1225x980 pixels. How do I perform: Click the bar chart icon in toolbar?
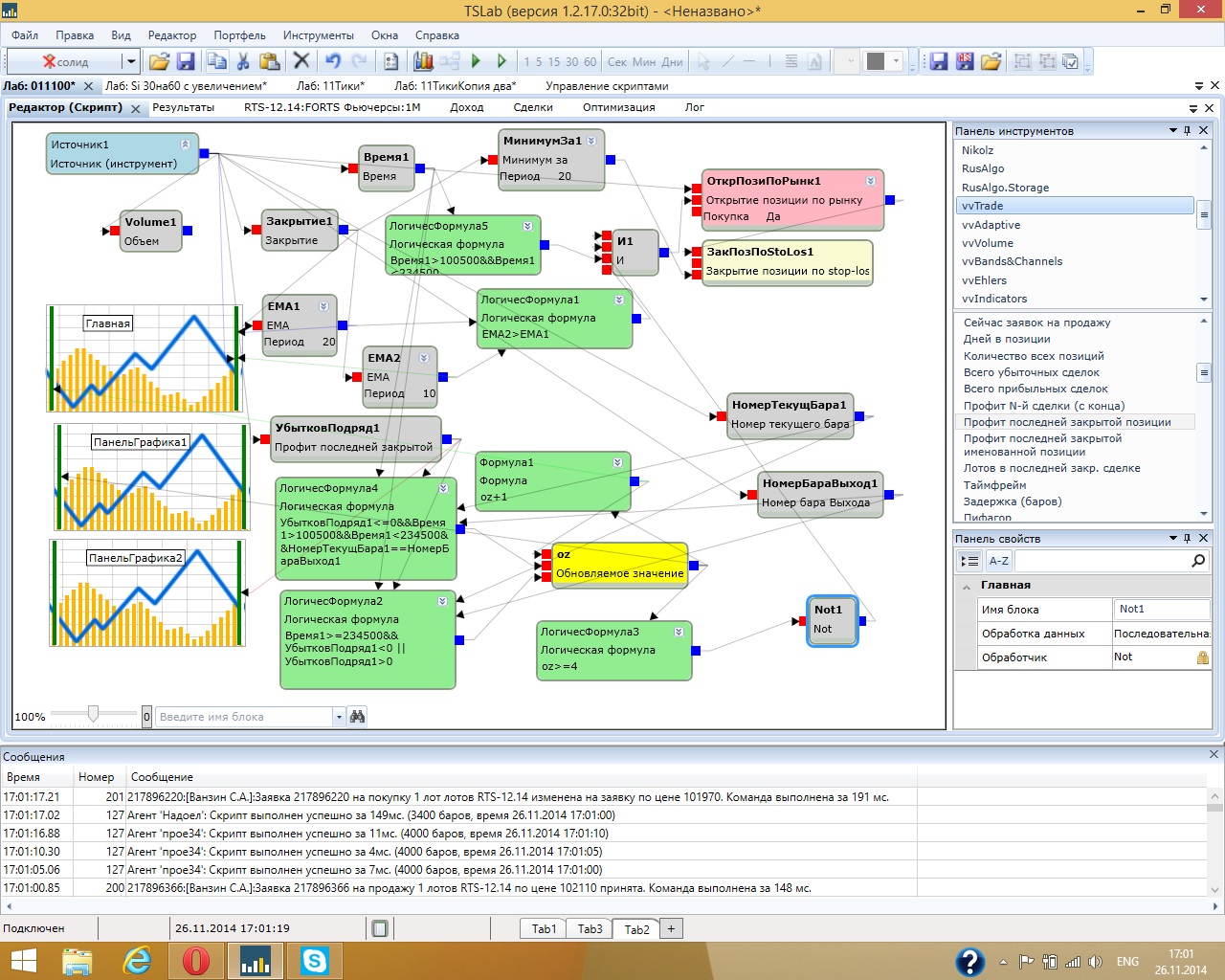point(423,61)
